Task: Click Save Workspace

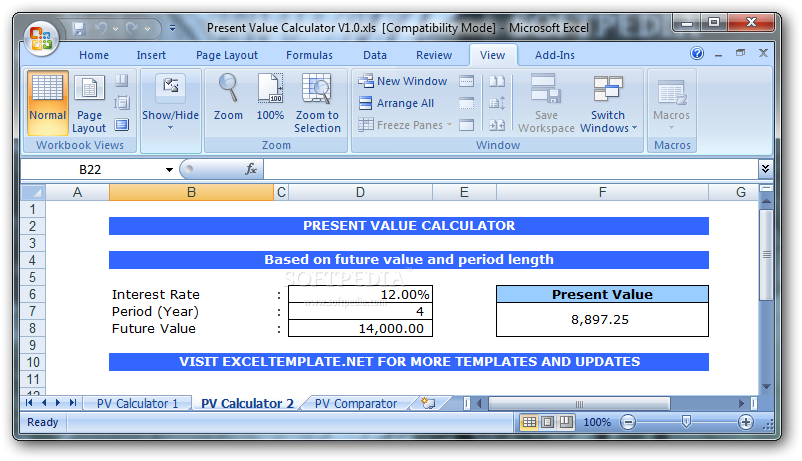Action: (546, 103)
